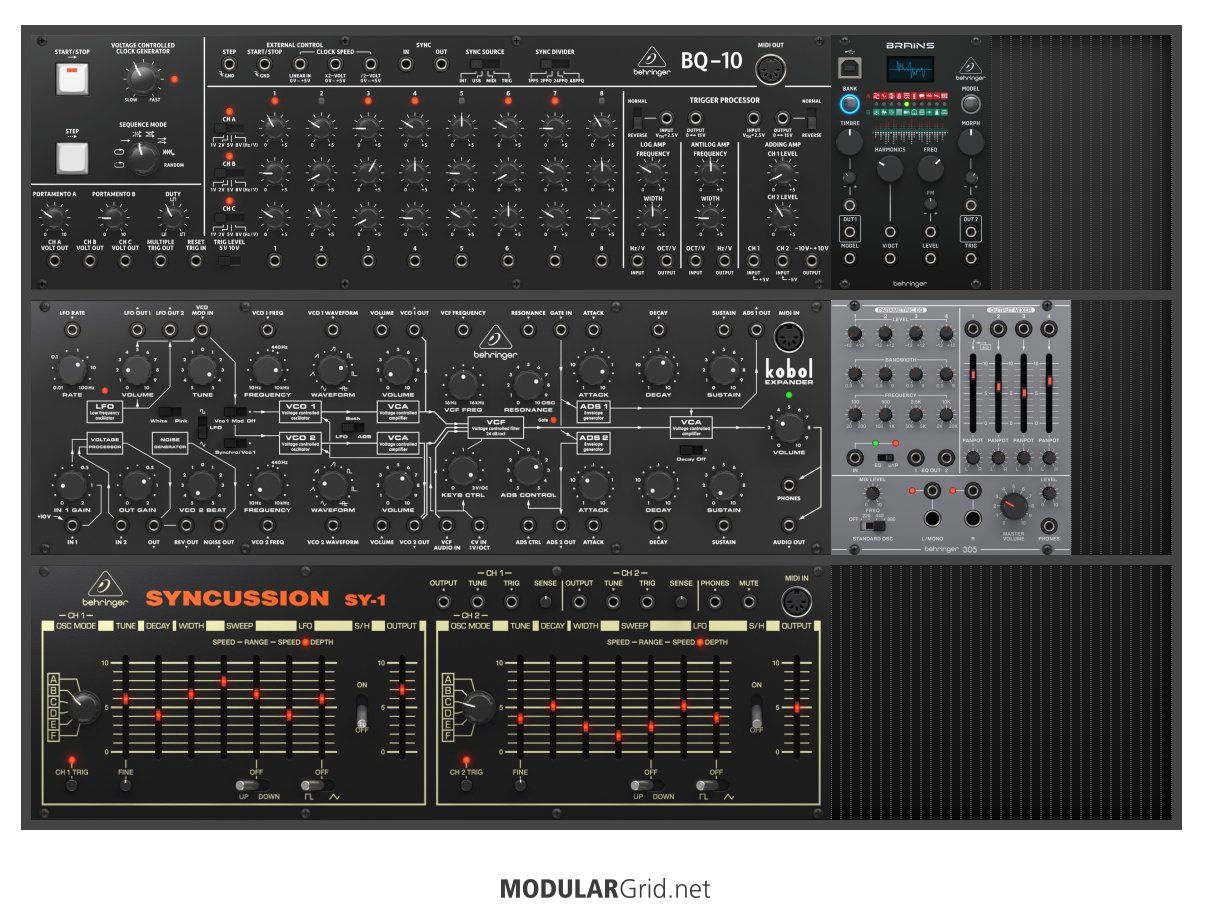Click the Syncussion CH 2 OUTPUT slider
1212x910 pixels.
coord(797,705)
